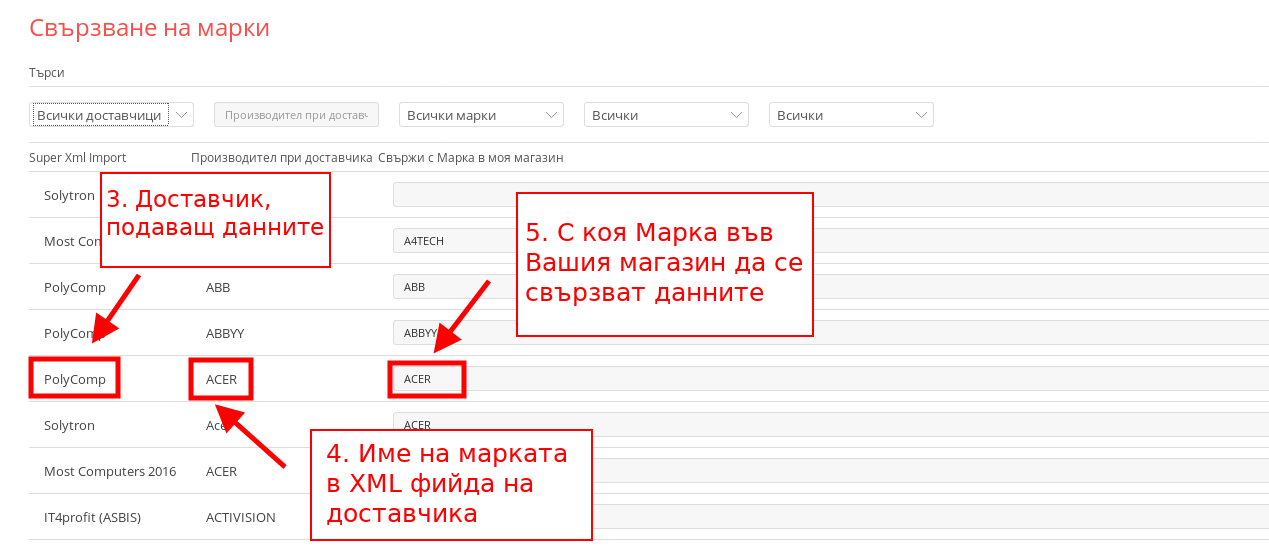Select the "ACTIVISION" manufacturer cell
Screen dimensions: 1269x549
(x=240, y=517)
